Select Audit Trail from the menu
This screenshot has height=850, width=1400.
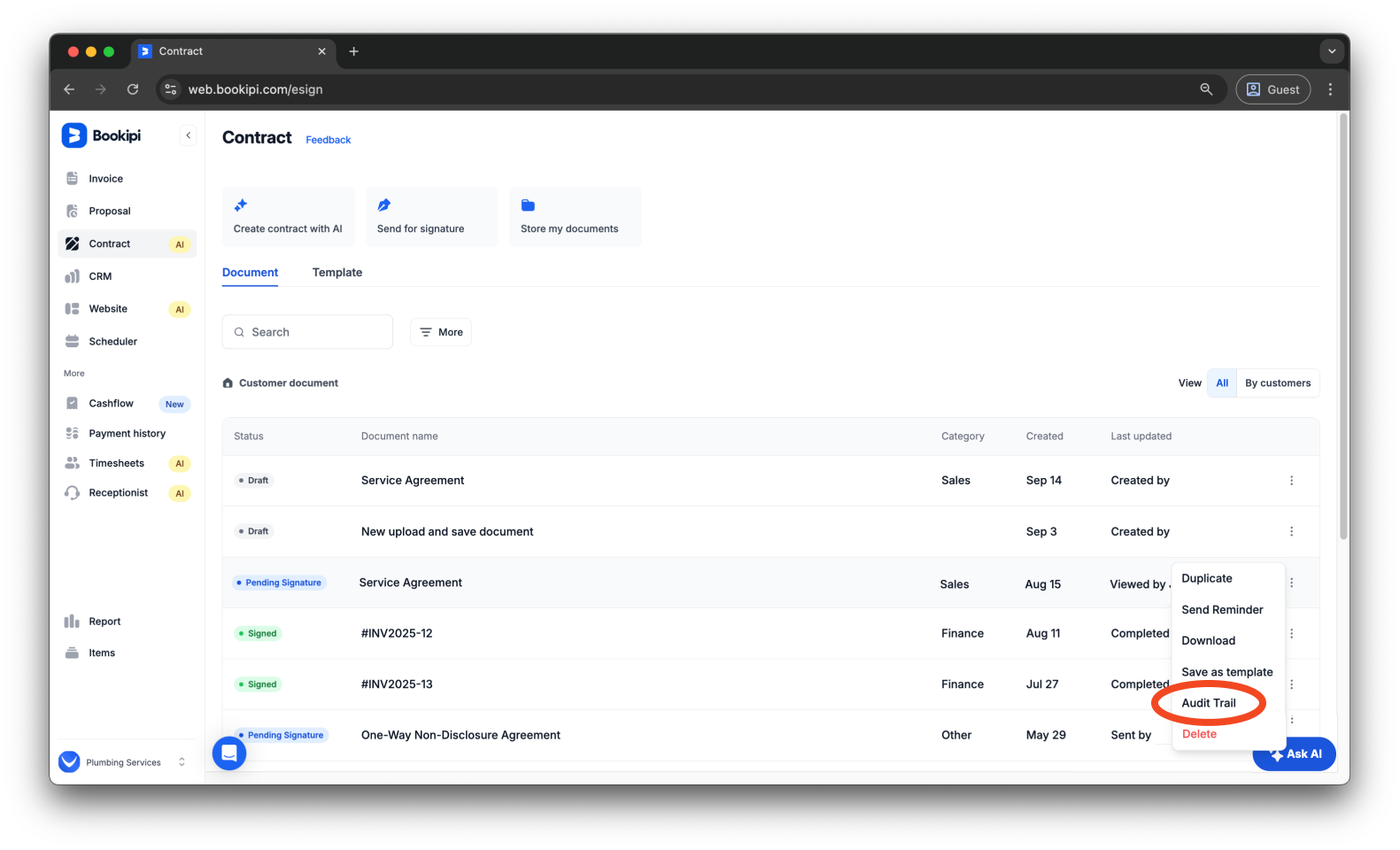[x=1209, y=703]
